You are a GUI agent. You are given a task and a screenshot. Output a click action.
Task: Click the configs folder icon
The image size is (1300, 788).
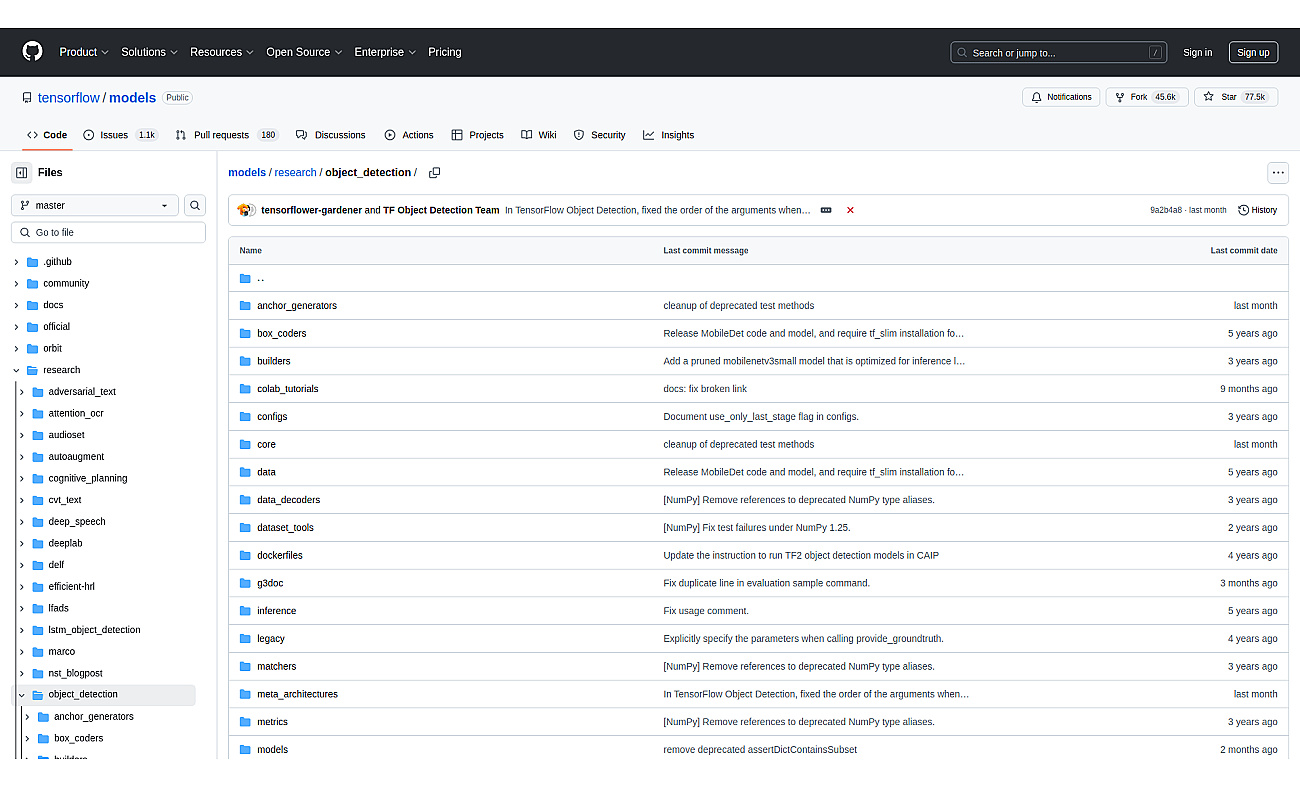[x=245, y=417]
